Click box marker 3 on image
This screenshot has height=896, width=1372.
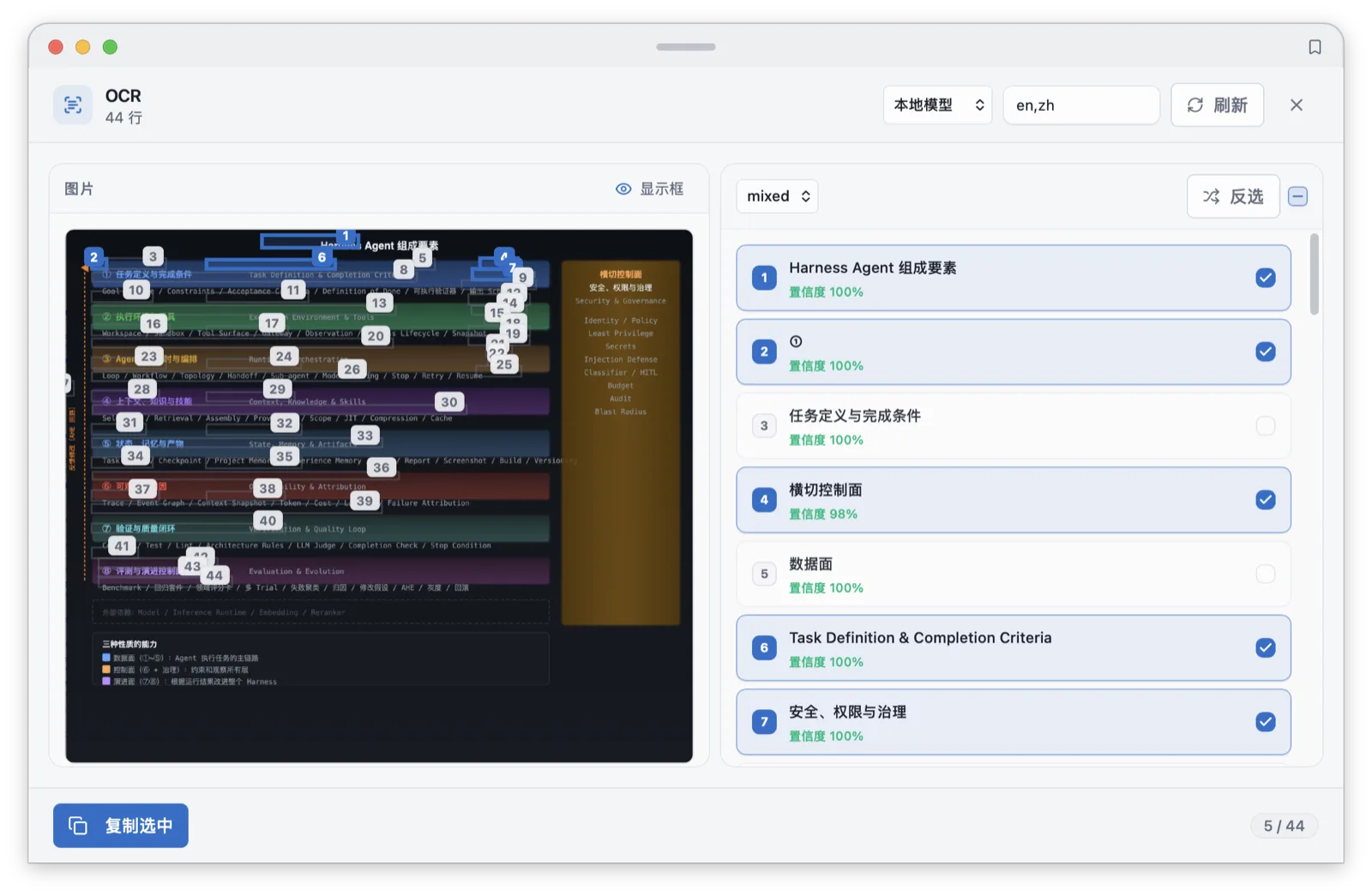(153, 256)
